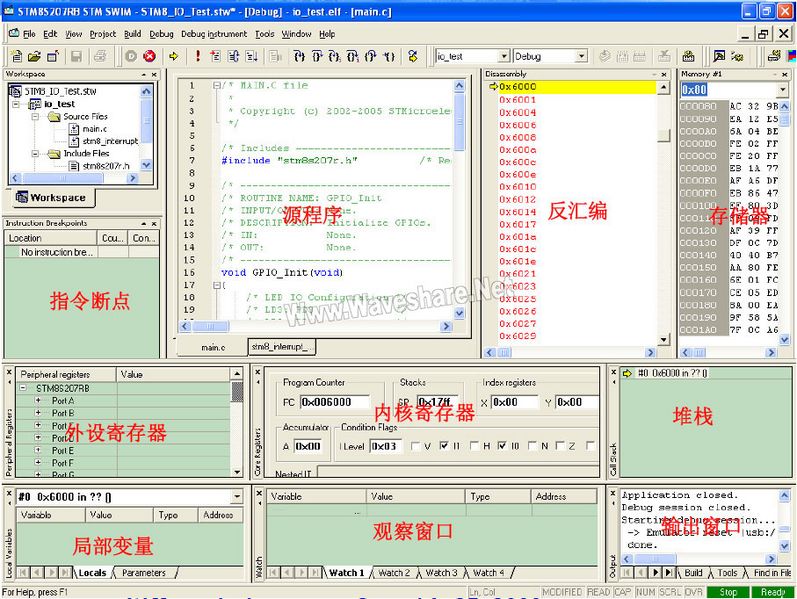Image resolution: width=797 pixels, height=599 pixels.
Task: Open the Window menu
Action: coord(296,34)
